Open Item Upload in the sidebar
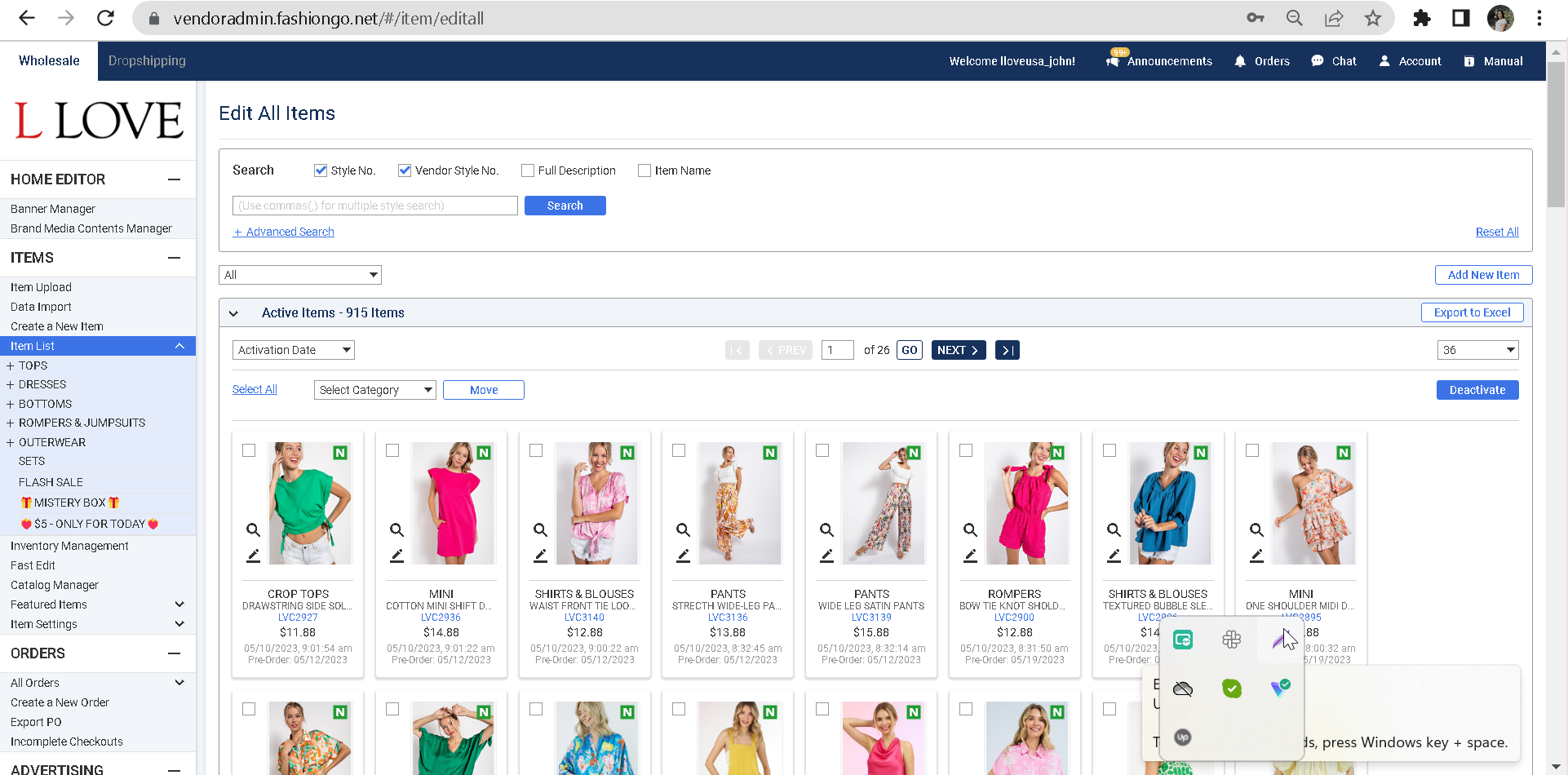The height and width of the screenshot is (775, 1568). click(x=41, y=287)
